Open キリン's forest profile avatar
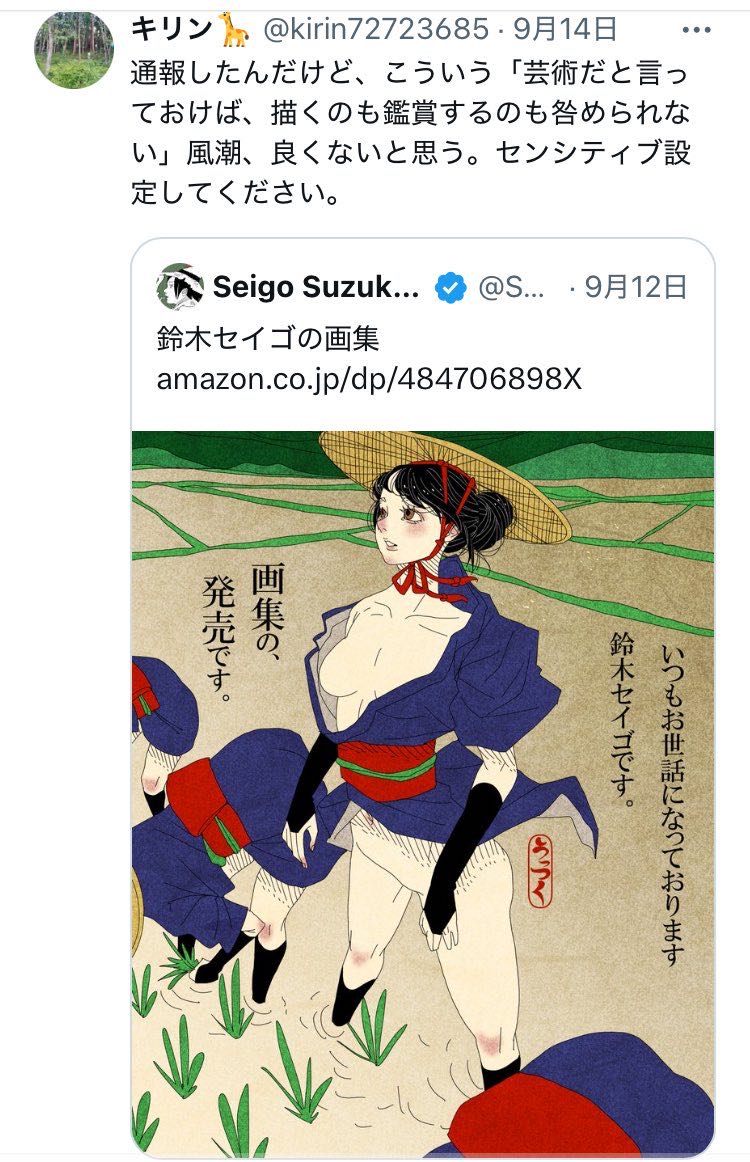This screenshot has height=1162, width=750. (73, 50)
